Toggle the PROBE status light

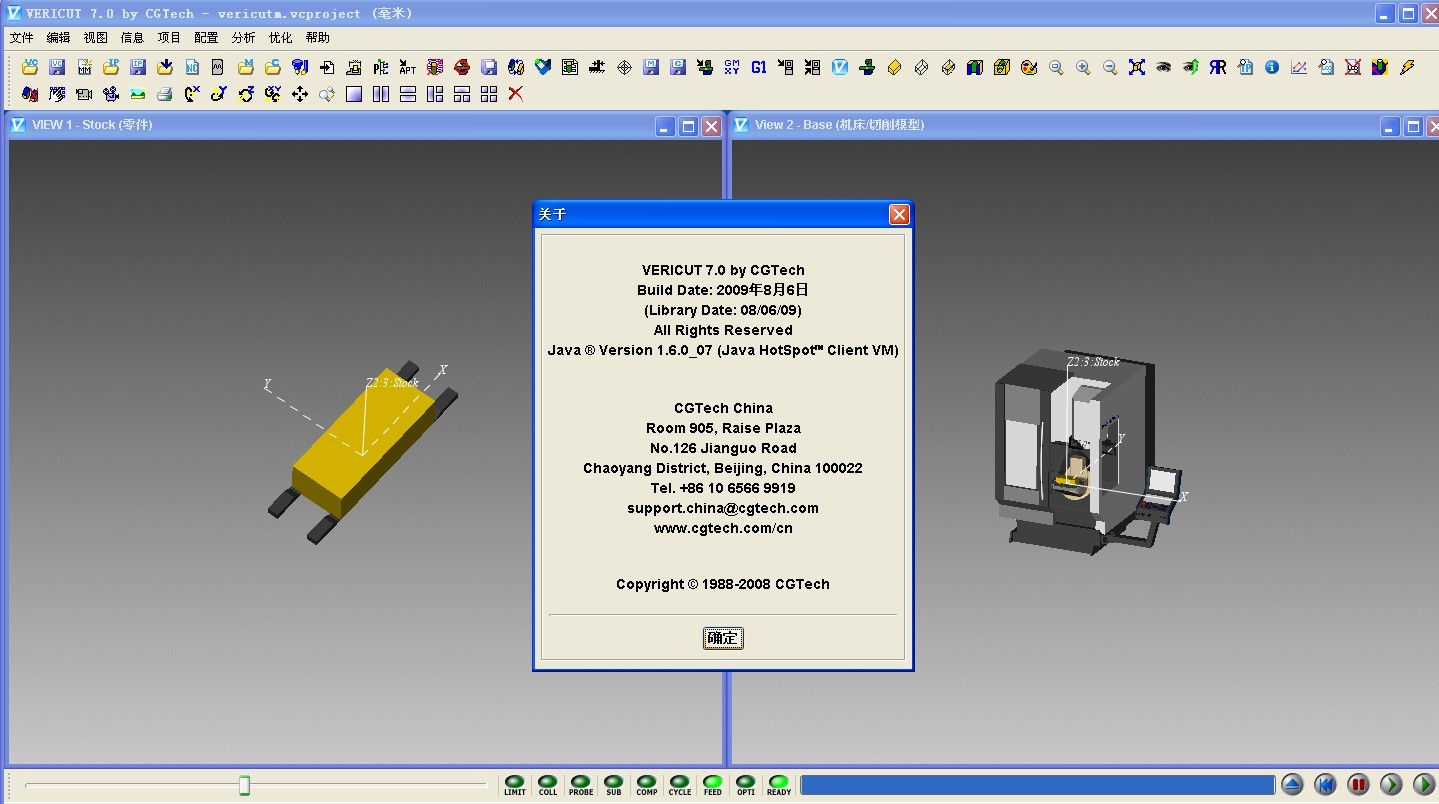pos(581,783)
